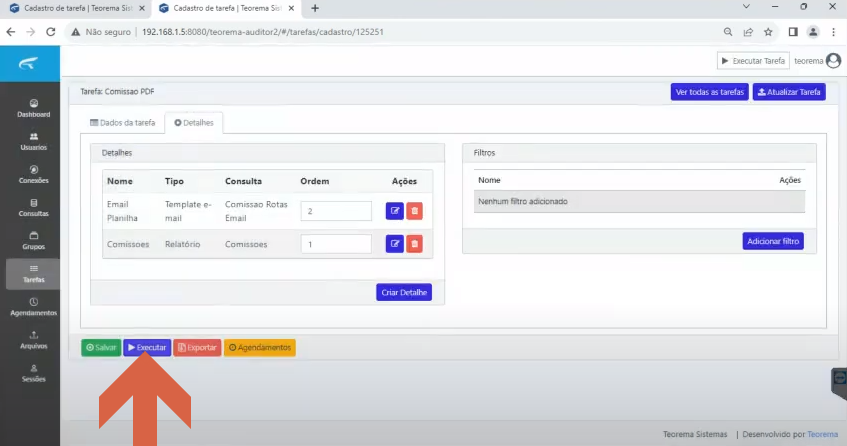
Task: Click the Ordem field containing 2
Action: [336, 211]
